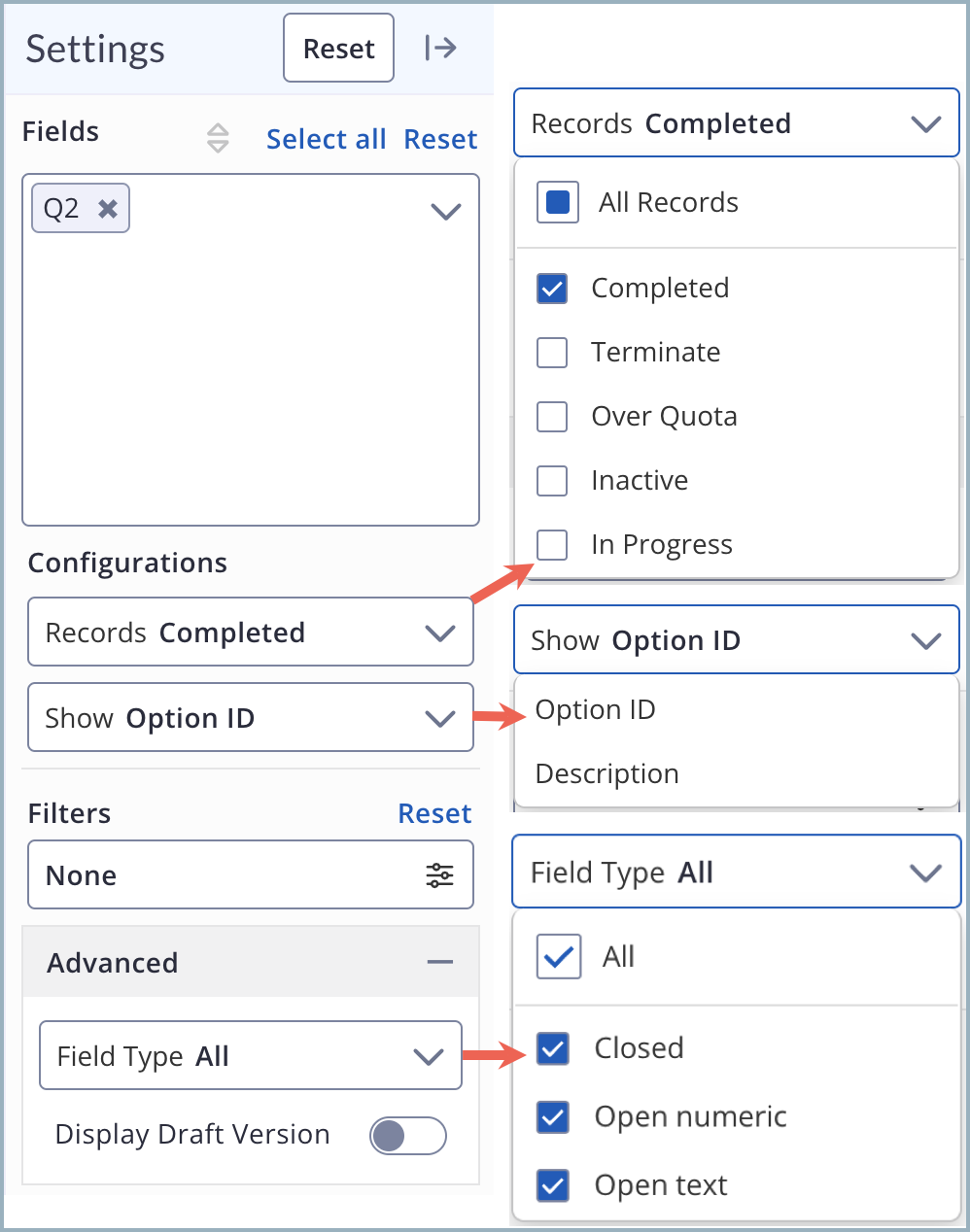Click the Select all fields link
Screen dimensions: 970x1232
(x=326, y=139)
